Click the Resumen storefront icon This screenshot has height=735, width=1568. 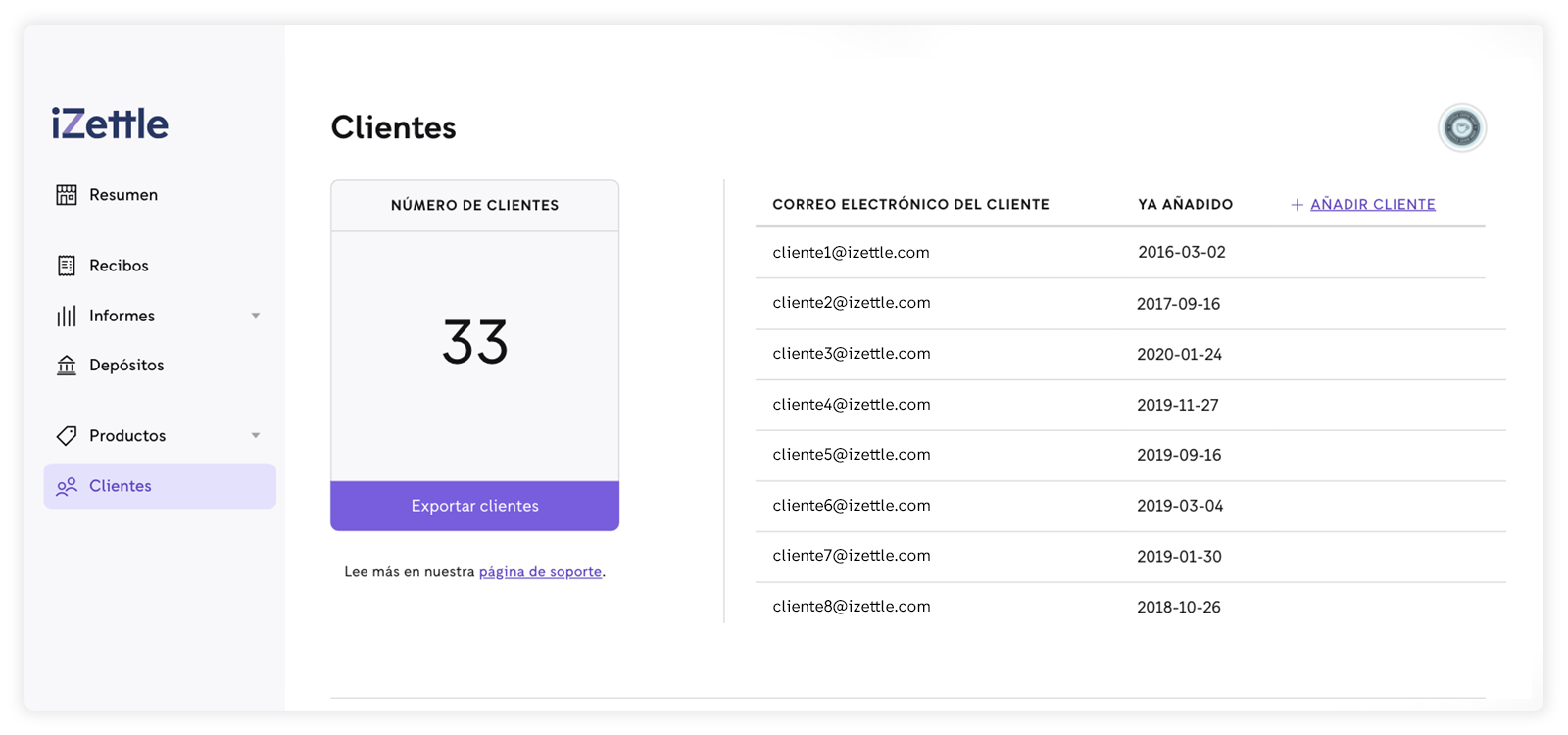66,195
